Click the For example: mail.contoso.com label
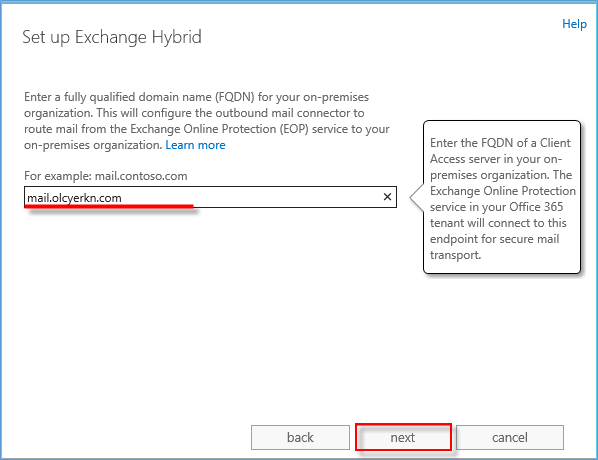The image size is (598, 460). click(x=106, y=176)
